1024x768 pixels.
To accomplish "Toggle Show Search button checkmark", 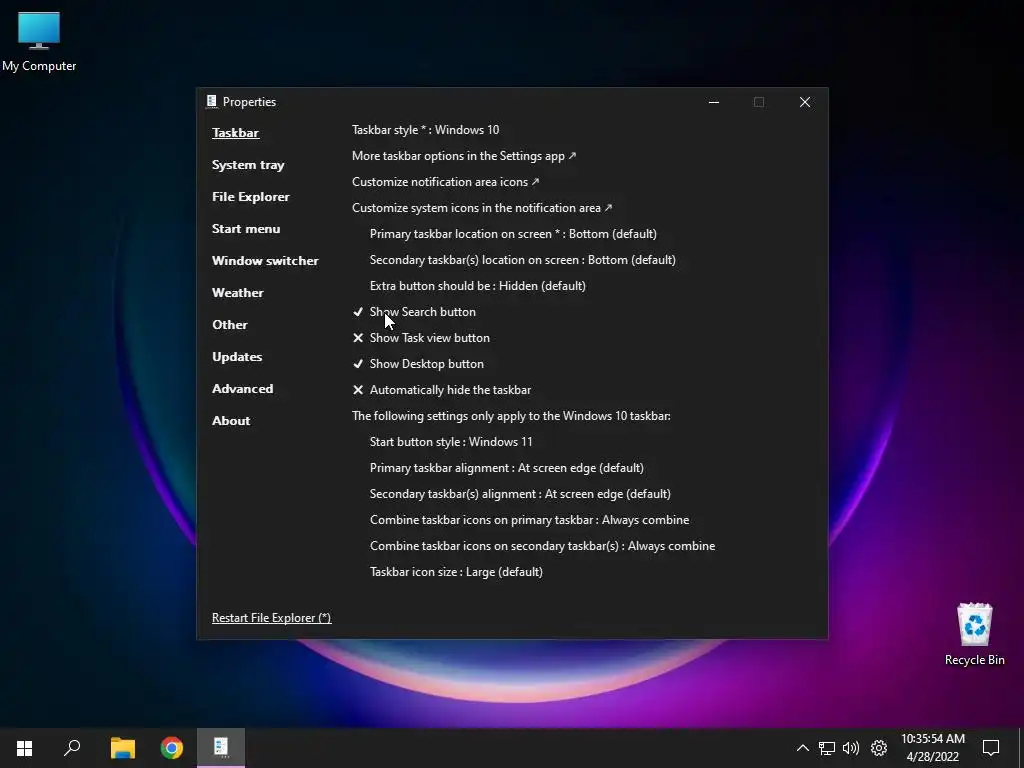I will [x=358, y=312].
